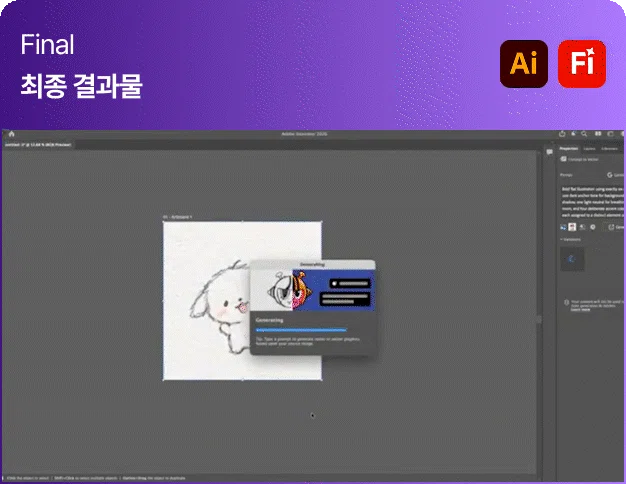Collapse the Variations section

point(571,239)
